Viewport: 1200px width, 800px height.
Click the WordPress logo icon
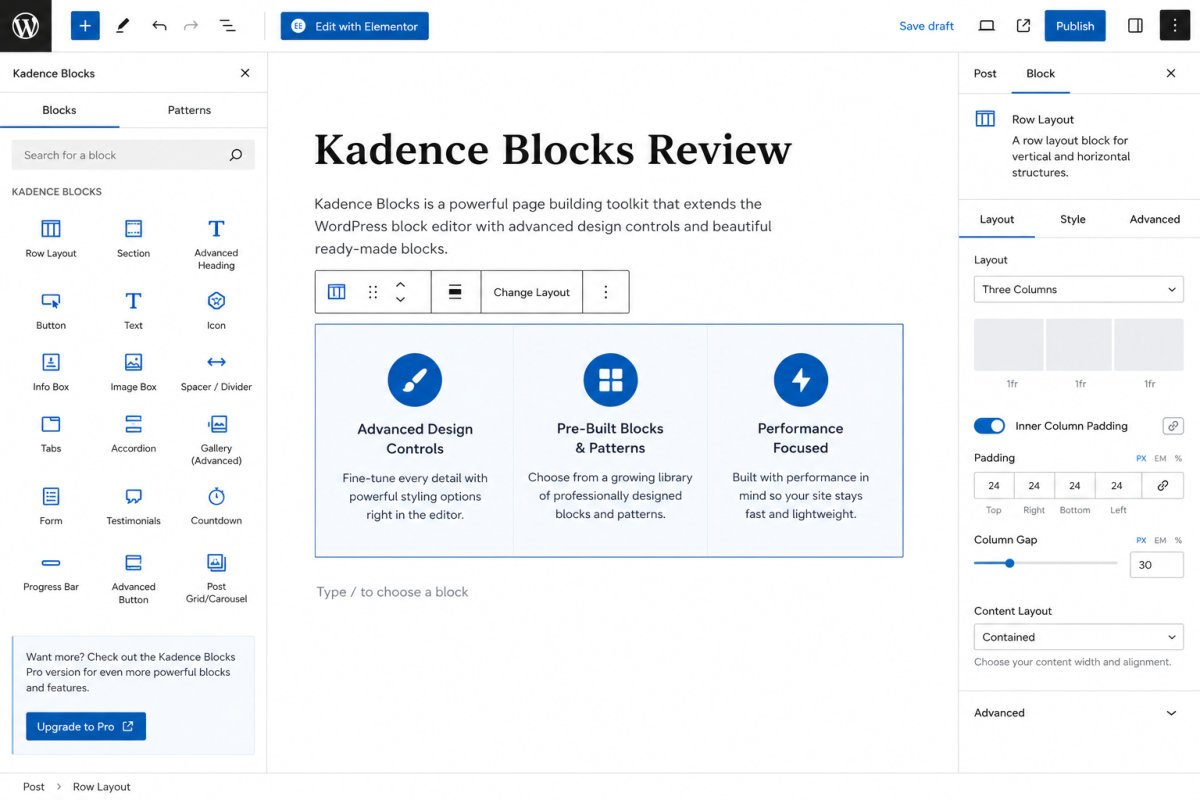[26, 26]
